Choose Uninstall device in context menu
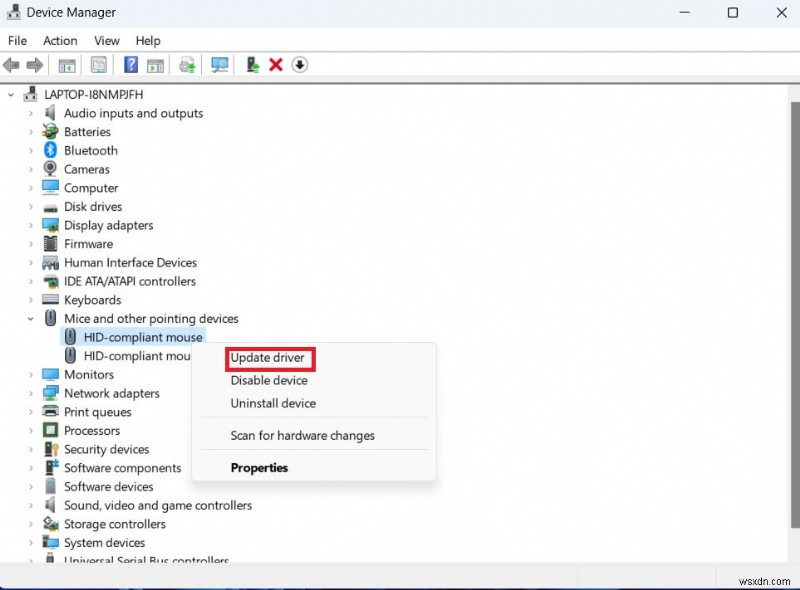Screen dimensions: 800x590 click(x=273, y=403)
